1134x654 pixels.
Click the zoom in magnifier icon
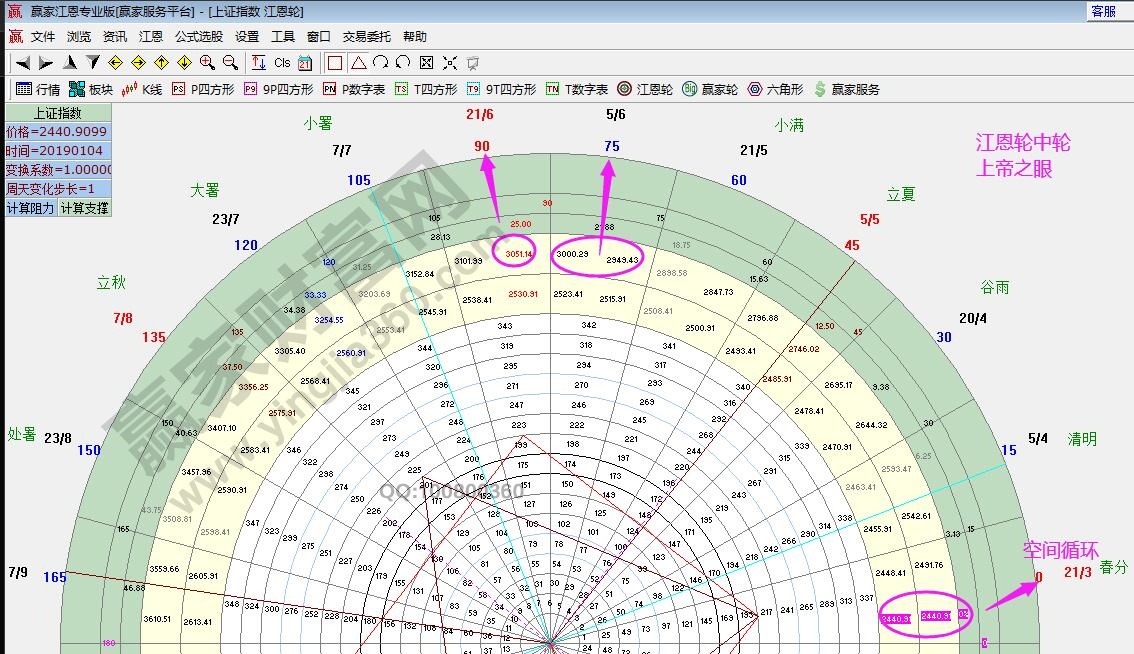pos(207,62)
